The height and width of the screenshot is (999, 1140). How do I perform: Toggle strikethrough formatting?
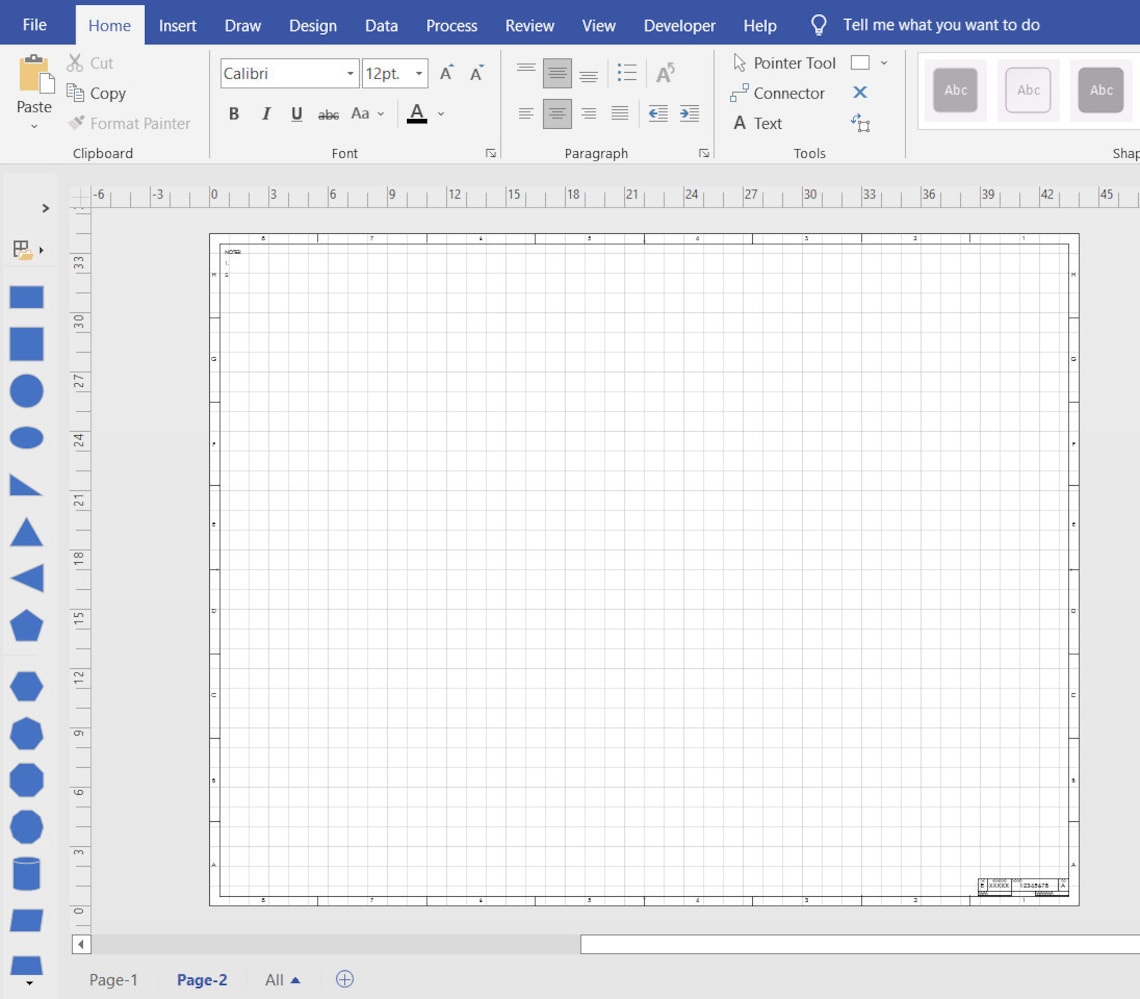coord(328,114)
